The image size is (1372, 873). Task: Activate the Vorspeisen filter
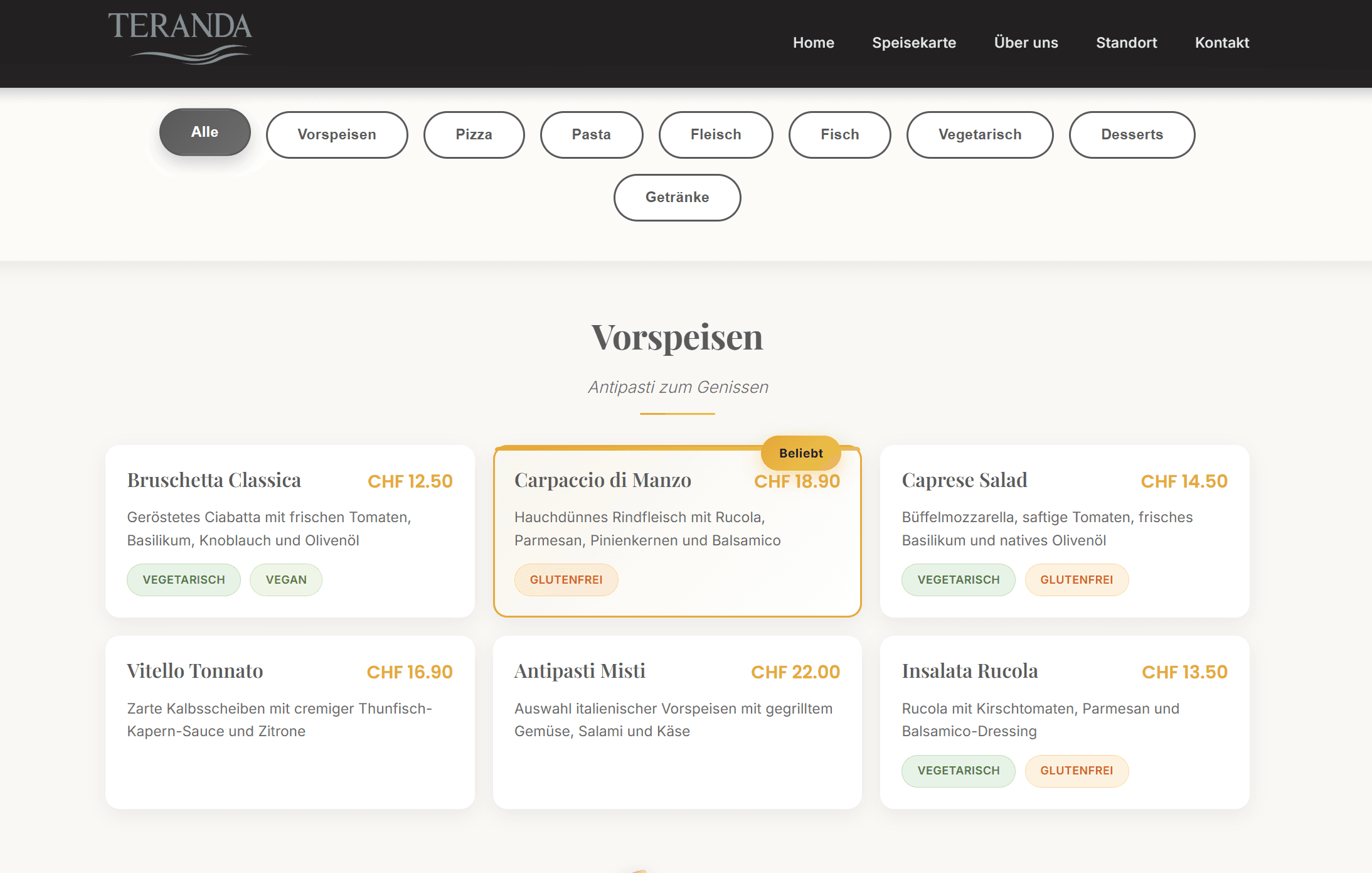(336, 134)
